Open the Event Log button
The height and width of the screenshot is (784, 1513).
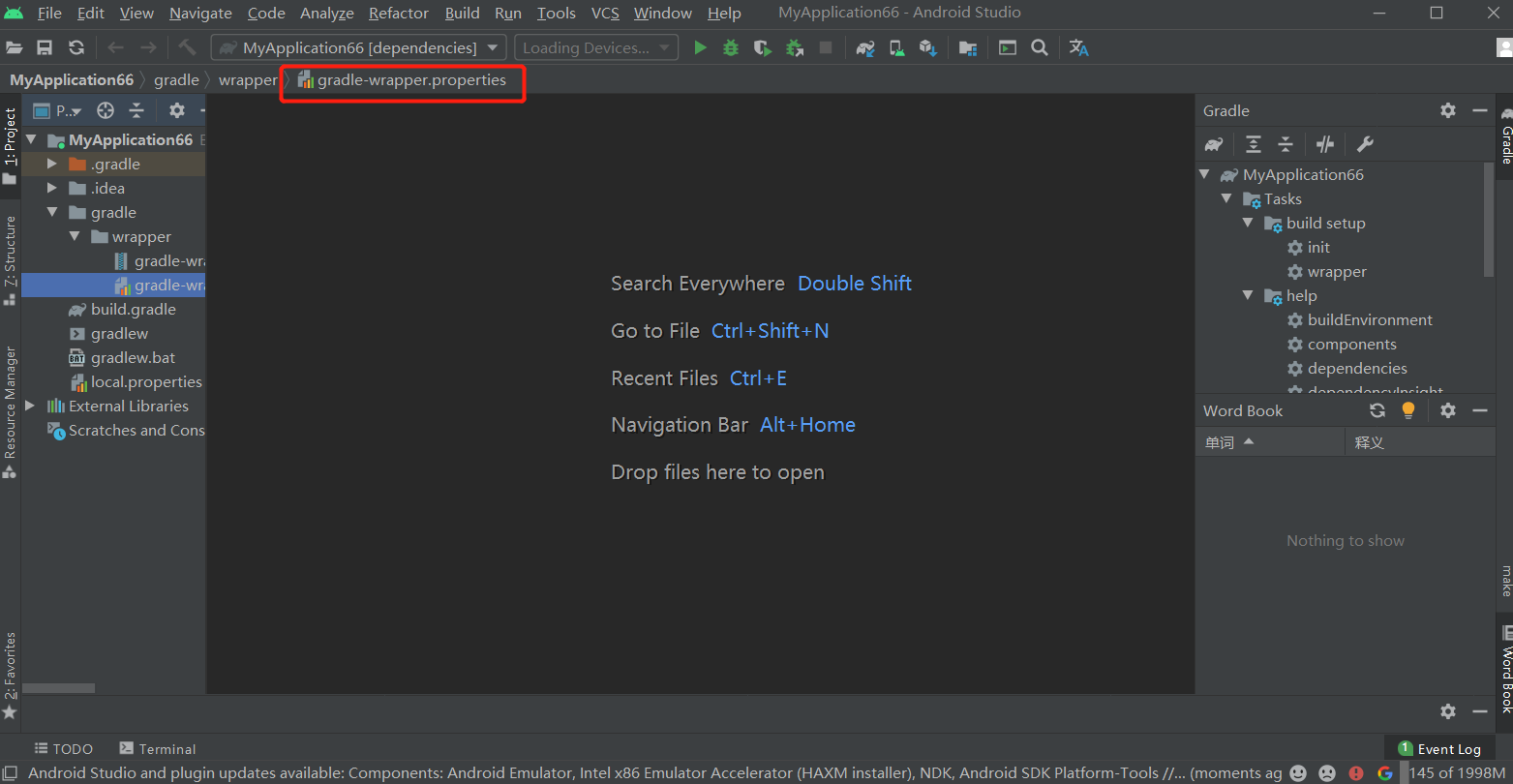pos(1439,749)
